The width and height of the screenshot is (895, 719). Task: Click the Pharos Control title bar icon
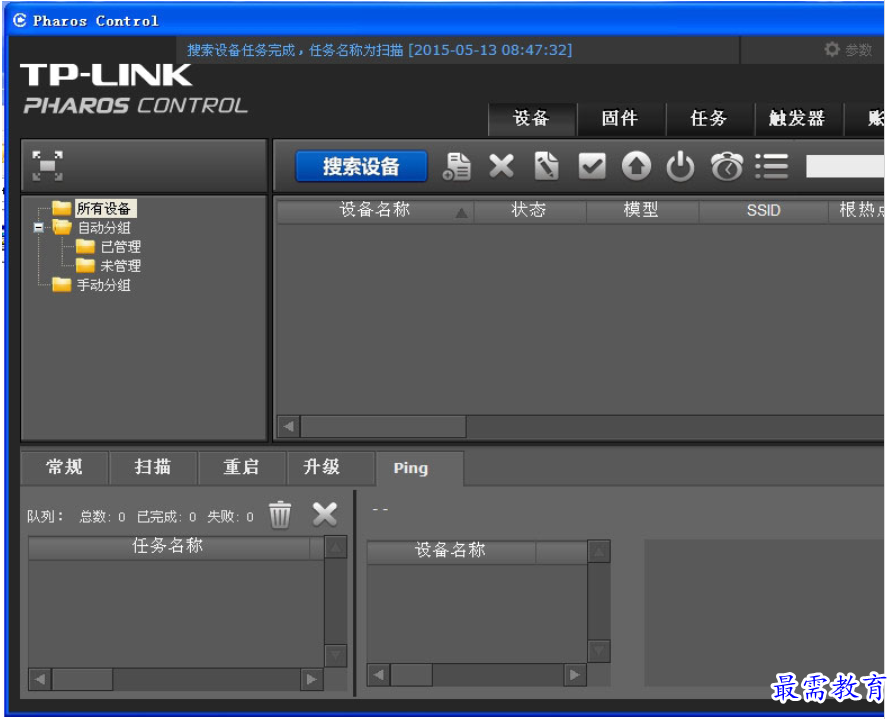click(x=20, y=20)
